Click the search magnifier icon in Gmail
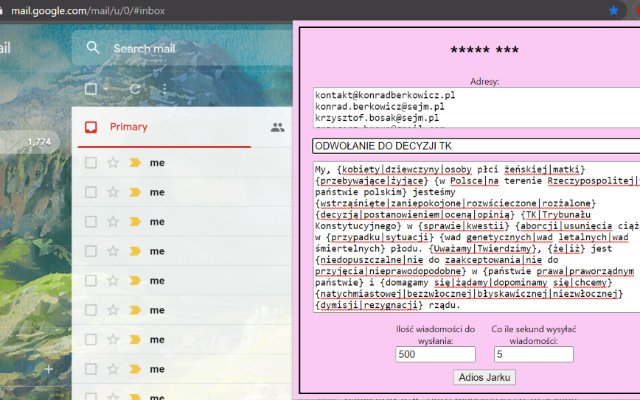 coord(93,48)
